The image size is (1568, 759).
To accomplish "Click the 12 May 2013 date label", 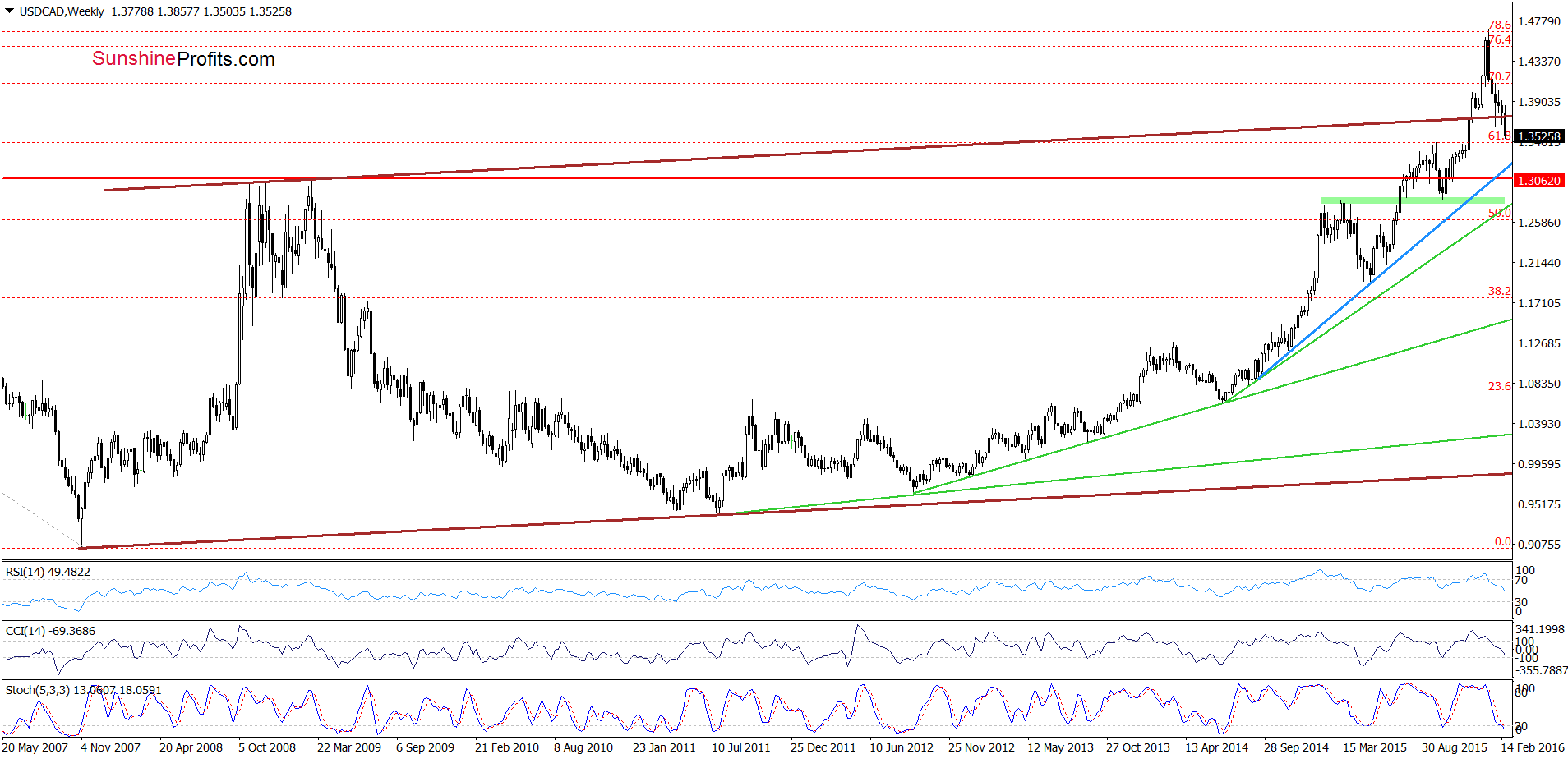I will coord(1060,747).
